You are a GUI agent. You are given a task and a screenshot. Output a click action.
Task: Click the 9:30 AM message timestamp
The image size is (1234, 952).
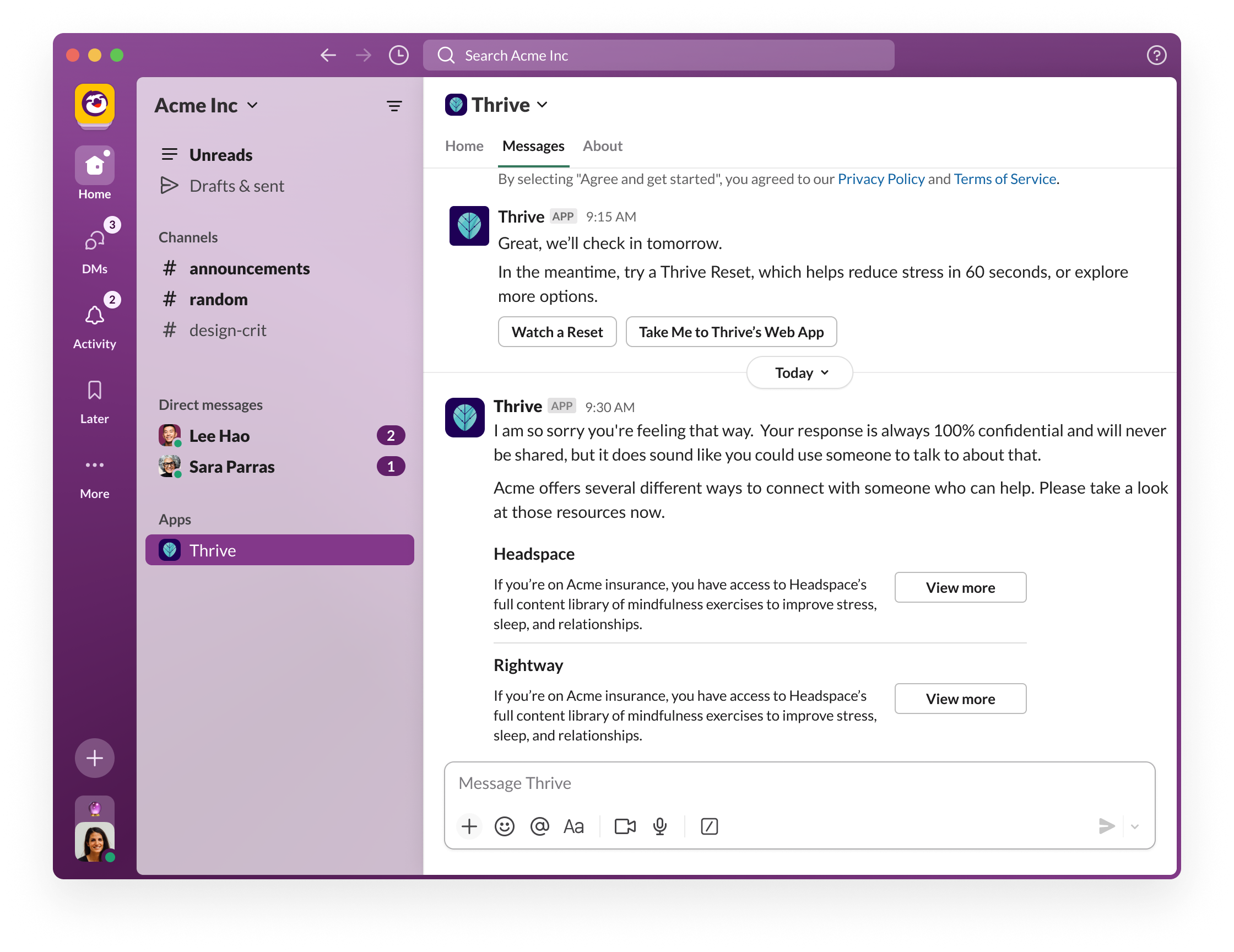tap(610, 407)
